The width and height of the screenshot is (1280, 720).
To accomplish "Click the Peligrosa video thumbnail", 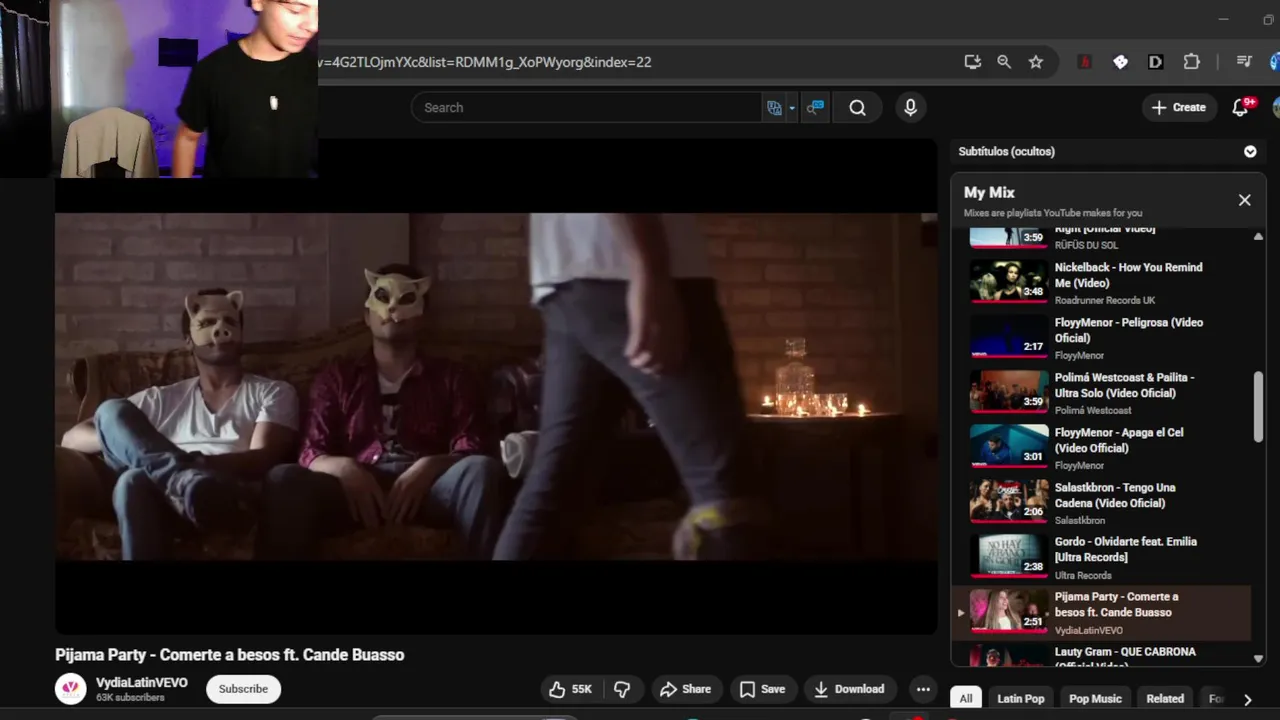I will point(1008,337).
